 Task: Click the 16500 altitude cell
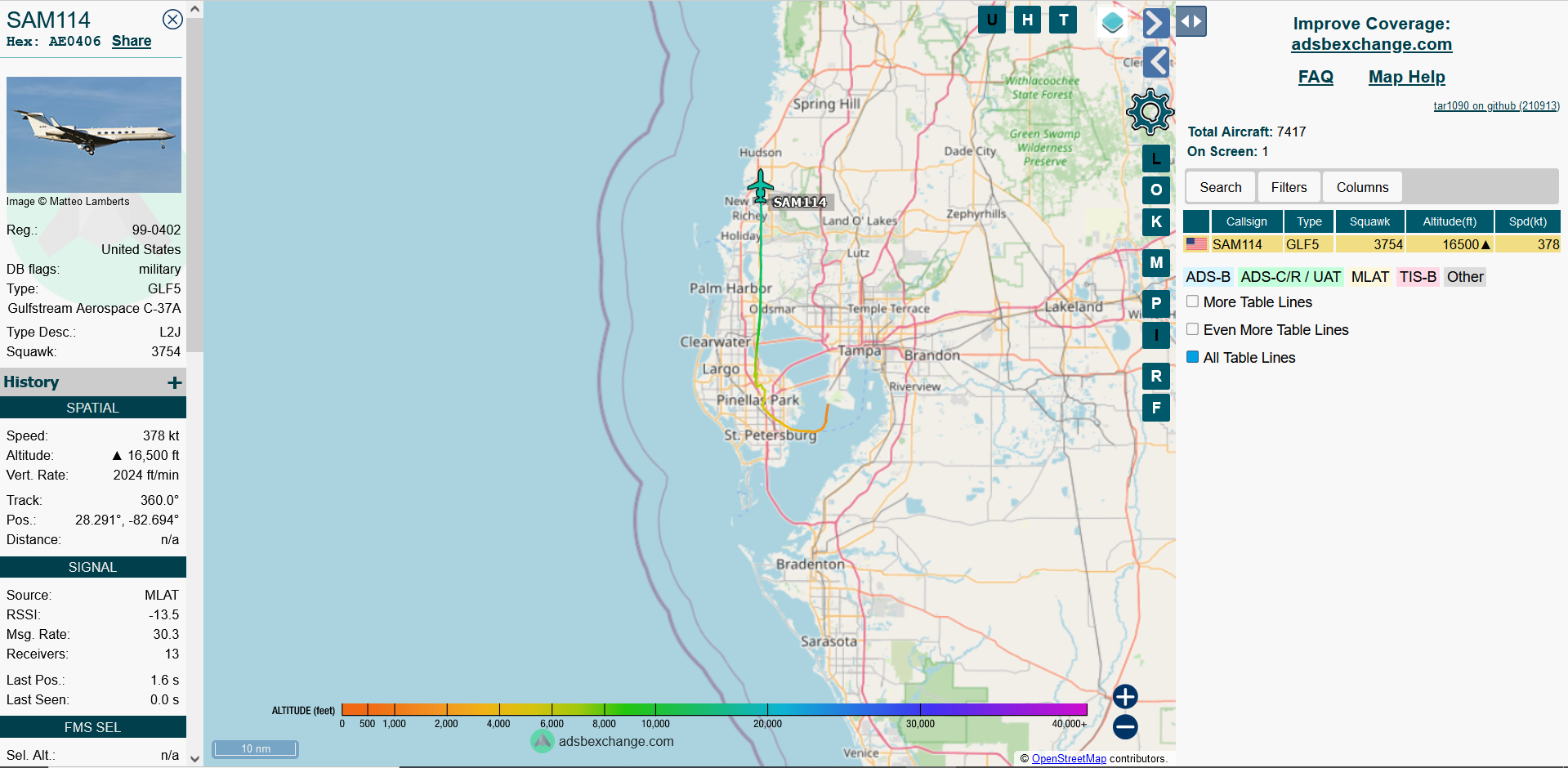1450,244
